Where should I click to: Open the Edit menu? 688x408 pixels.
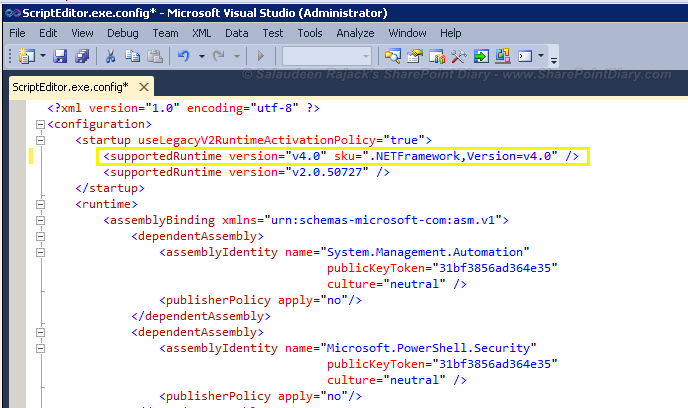[48, 33]
